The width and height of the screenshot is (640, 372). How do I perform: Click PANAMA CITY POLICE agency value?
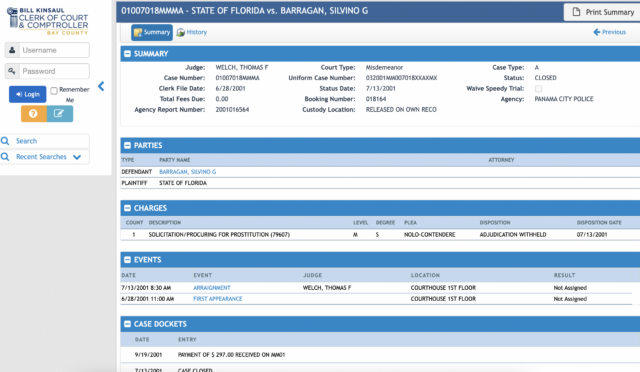coord(564,99)
